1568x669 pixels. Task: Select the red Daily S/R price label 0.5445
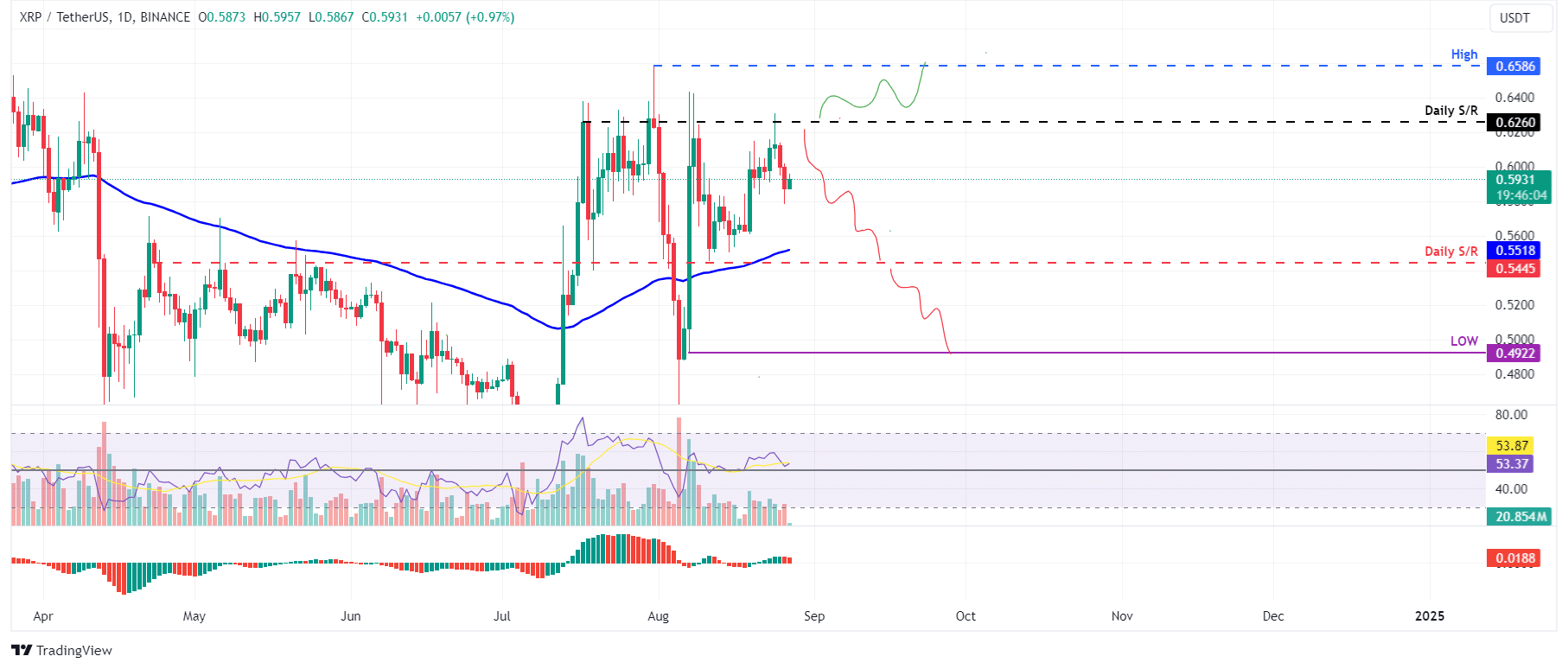tap(1513, 269)
